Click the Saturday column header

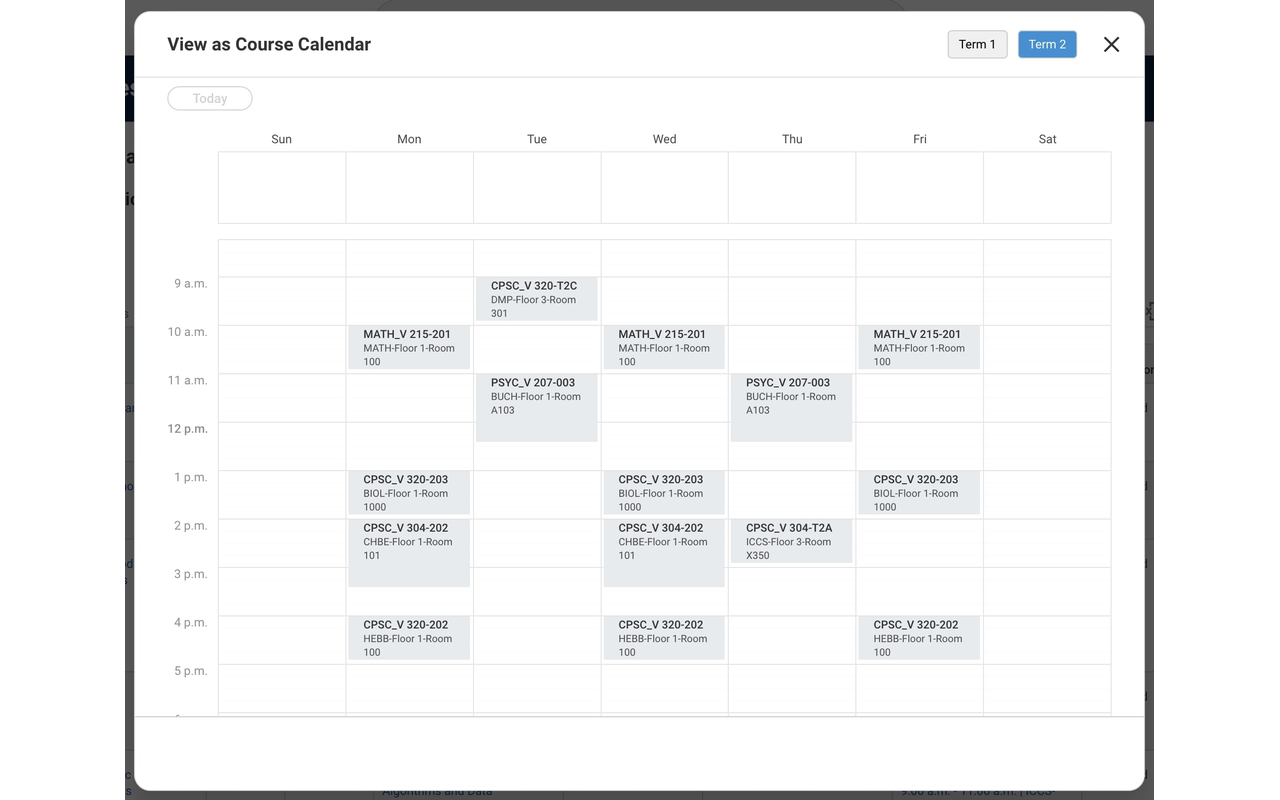pyautogui.click(x=1047, y=139)
